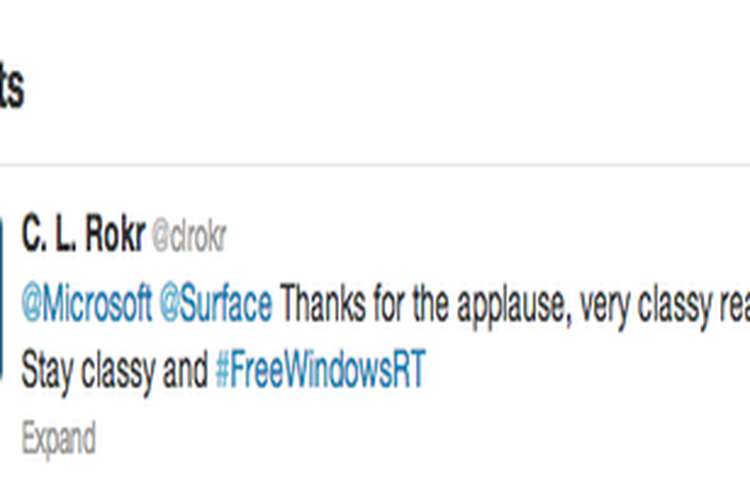Open C. L. Rokr's profile name
Screen dimensions: 750x500
(83, 234)
